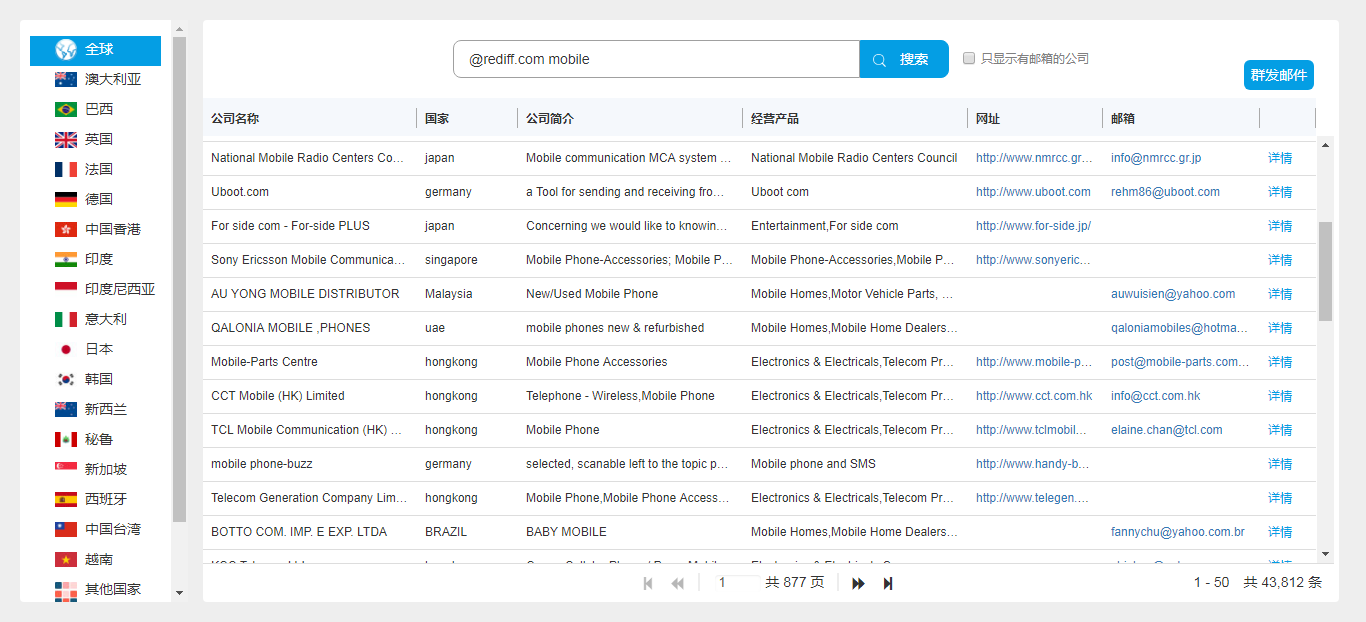Focus the search keyword input field
The height and width of the screenshot is (622, 1366).
pyautogui.click(x=656, y=59)
